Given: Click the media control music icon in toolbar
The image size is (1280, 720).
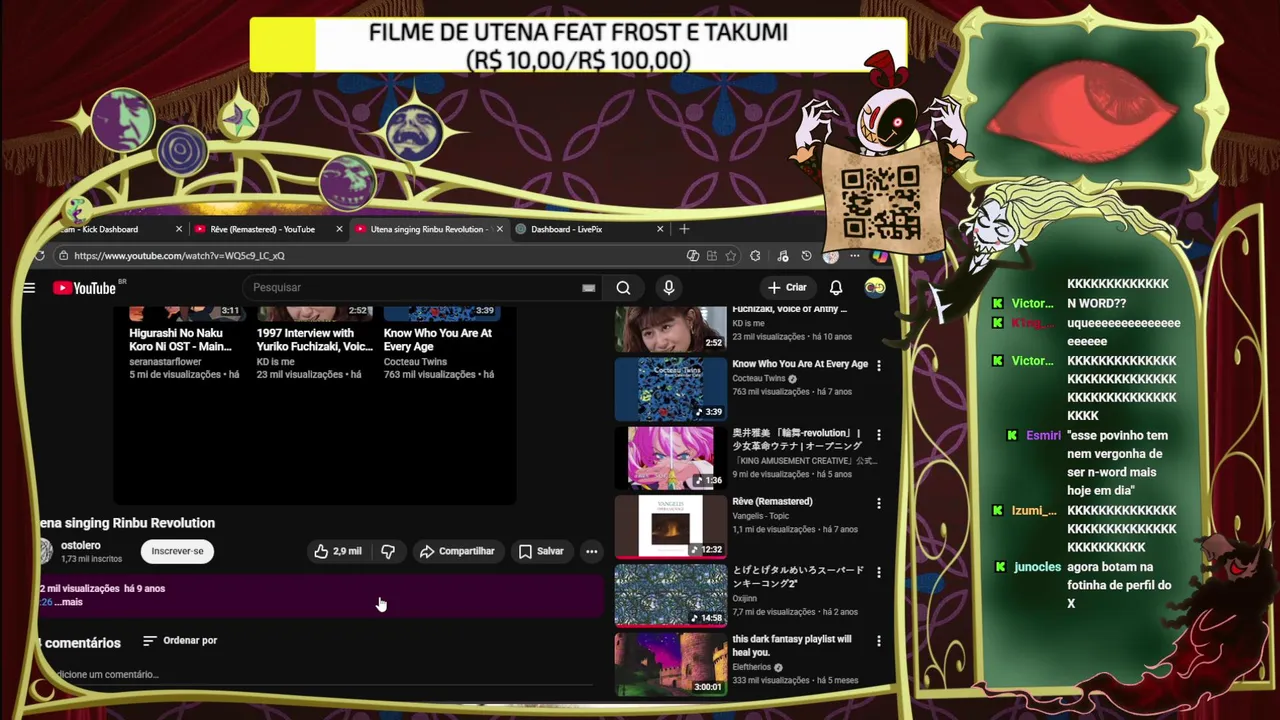Looking at the screenshot, I should (x=782, y=256).
